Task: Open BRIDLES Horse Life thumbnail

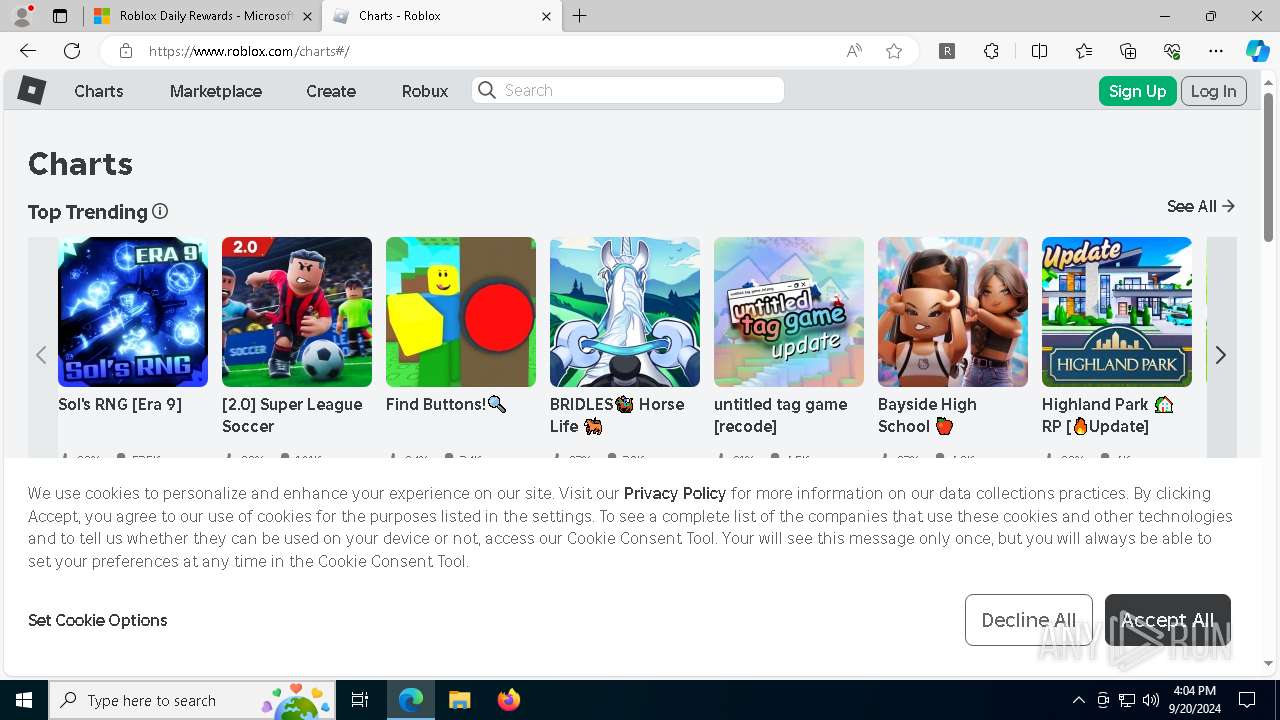Action: (625, 312)
